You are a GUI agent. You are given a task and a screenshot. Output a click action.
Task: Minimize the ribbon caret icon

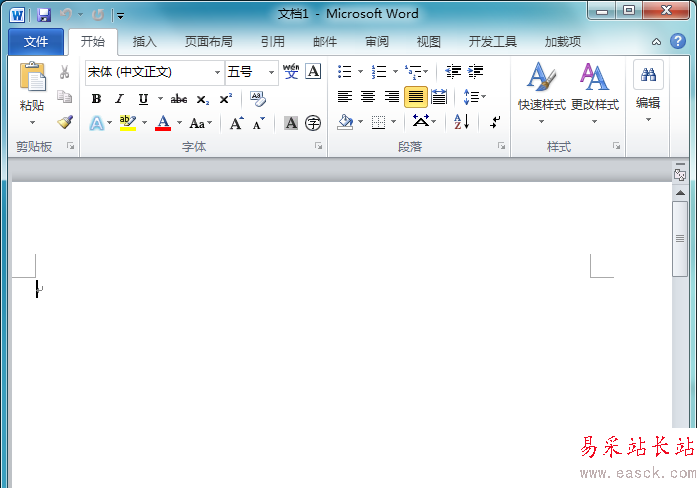tap(656, 42)
